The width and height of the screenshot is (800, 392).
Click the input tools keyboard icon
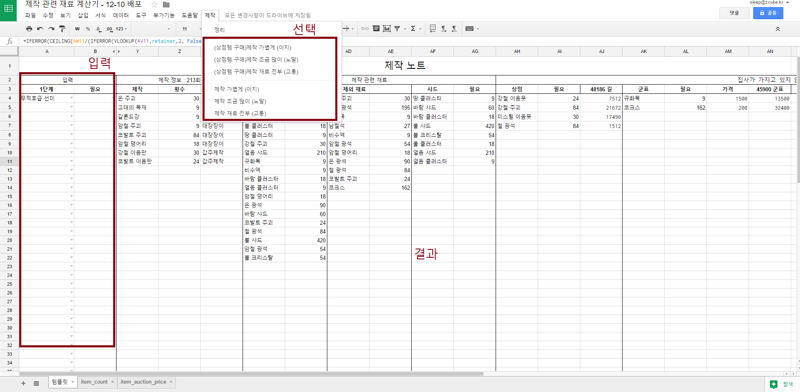click(469, 29)
